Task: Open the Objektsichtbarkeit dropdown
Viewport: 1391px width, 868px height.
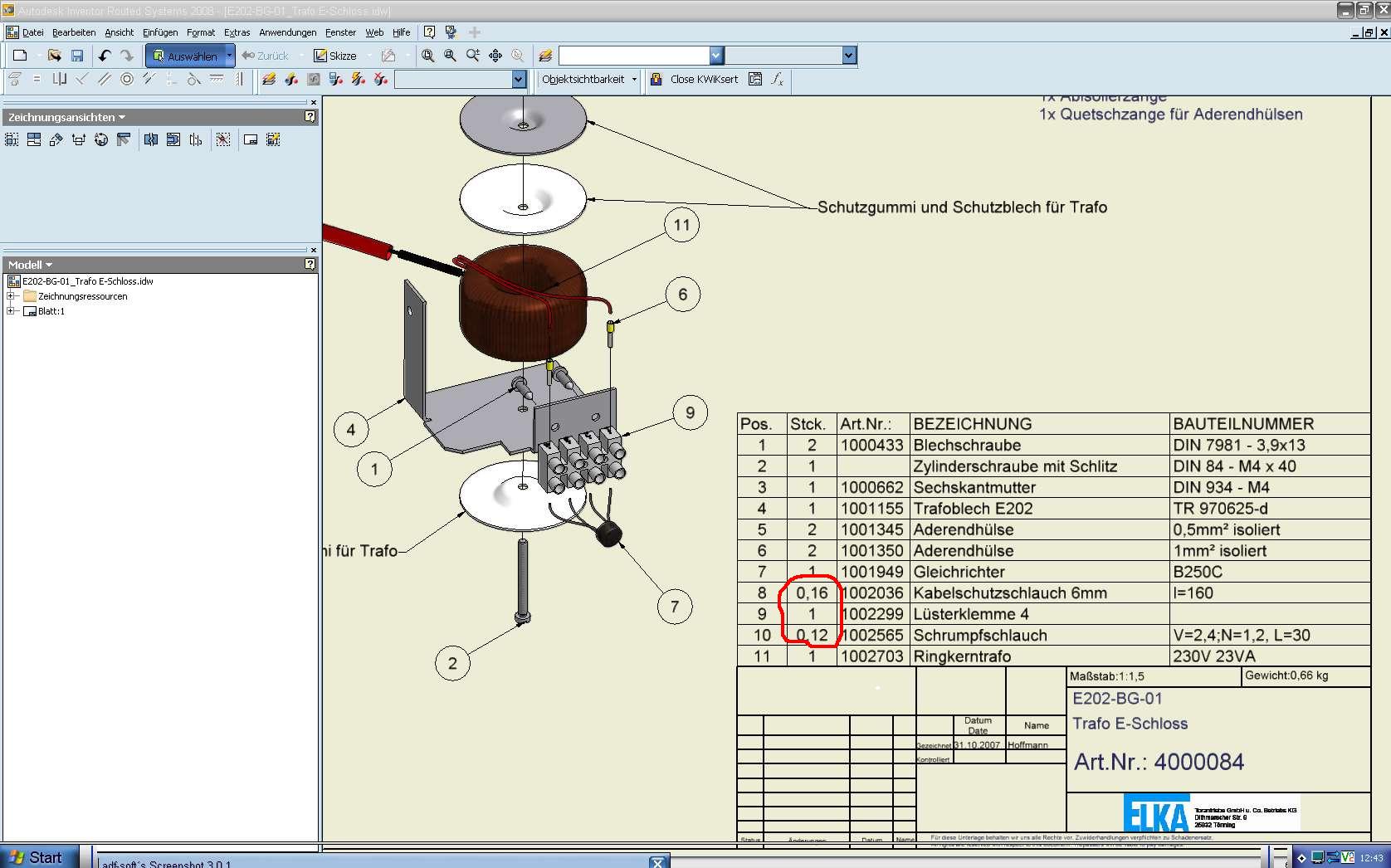Action: pos(634,80)
